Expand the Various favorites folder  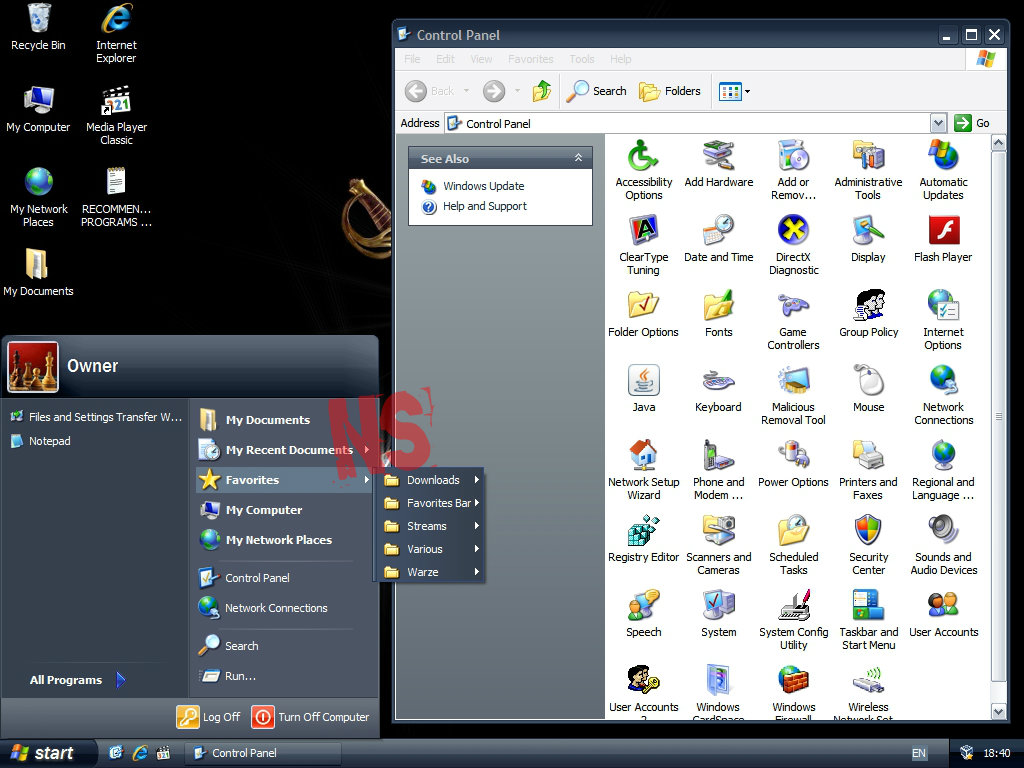(432, 549)
